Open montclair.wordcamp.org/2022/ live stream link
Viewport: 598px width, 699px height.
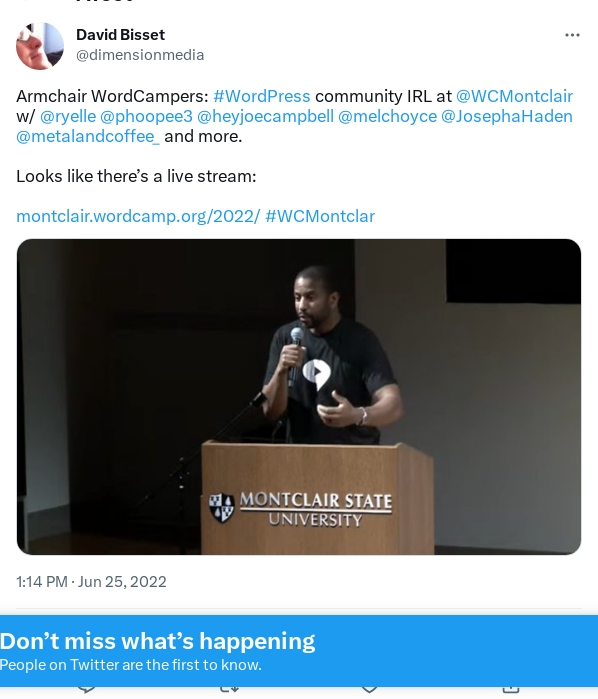click(x=138, y=216)
